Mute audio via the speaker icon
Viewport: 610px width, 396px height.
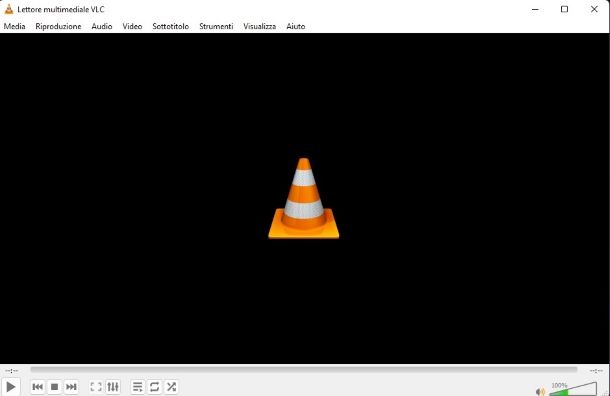[540, 391]
